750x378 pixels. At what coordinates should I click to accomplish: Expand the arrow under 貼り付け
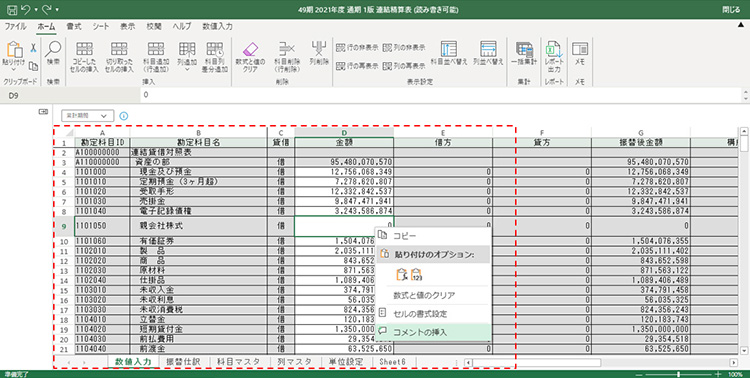pyautogui.click(x=13, y=69)
